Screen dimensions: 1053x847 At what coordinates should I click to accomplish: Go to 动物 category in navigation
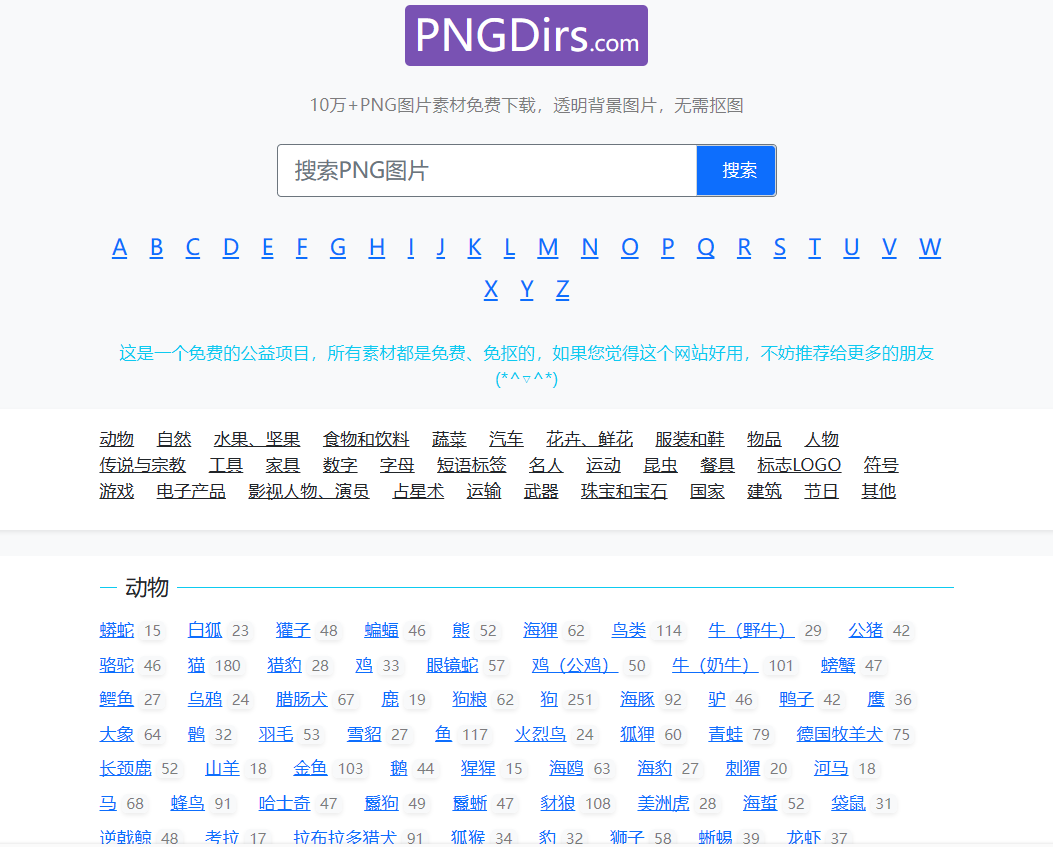(x=117, y=439)
